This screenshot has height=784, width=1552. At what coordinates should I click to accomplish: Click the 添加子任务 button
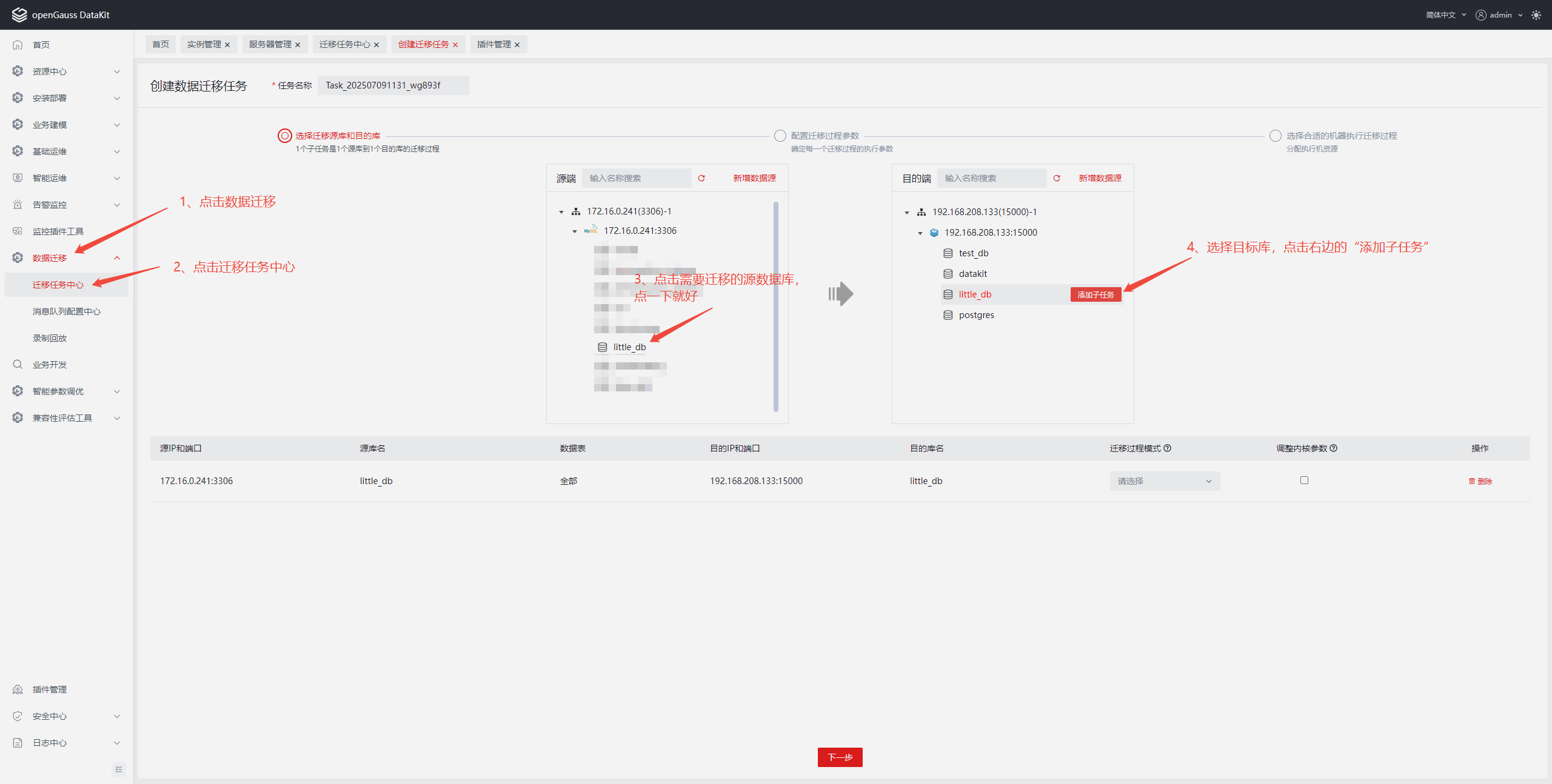point(1095,294)
